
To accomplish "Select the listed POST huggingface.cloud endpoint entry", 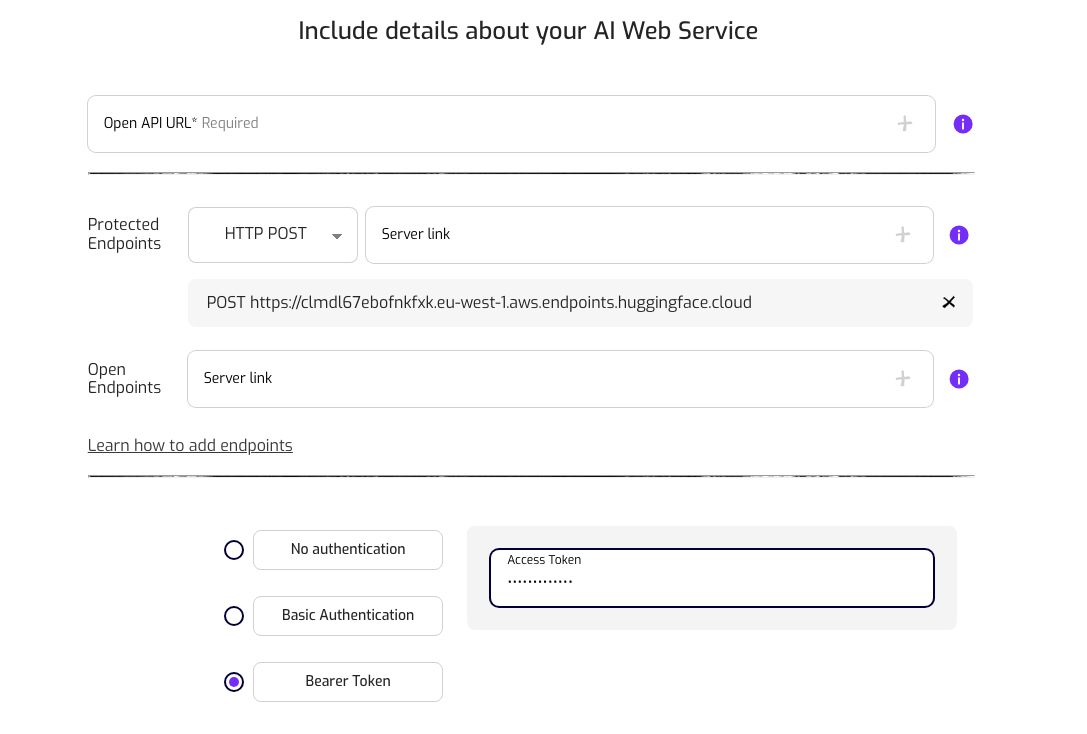I will [480, 302].
